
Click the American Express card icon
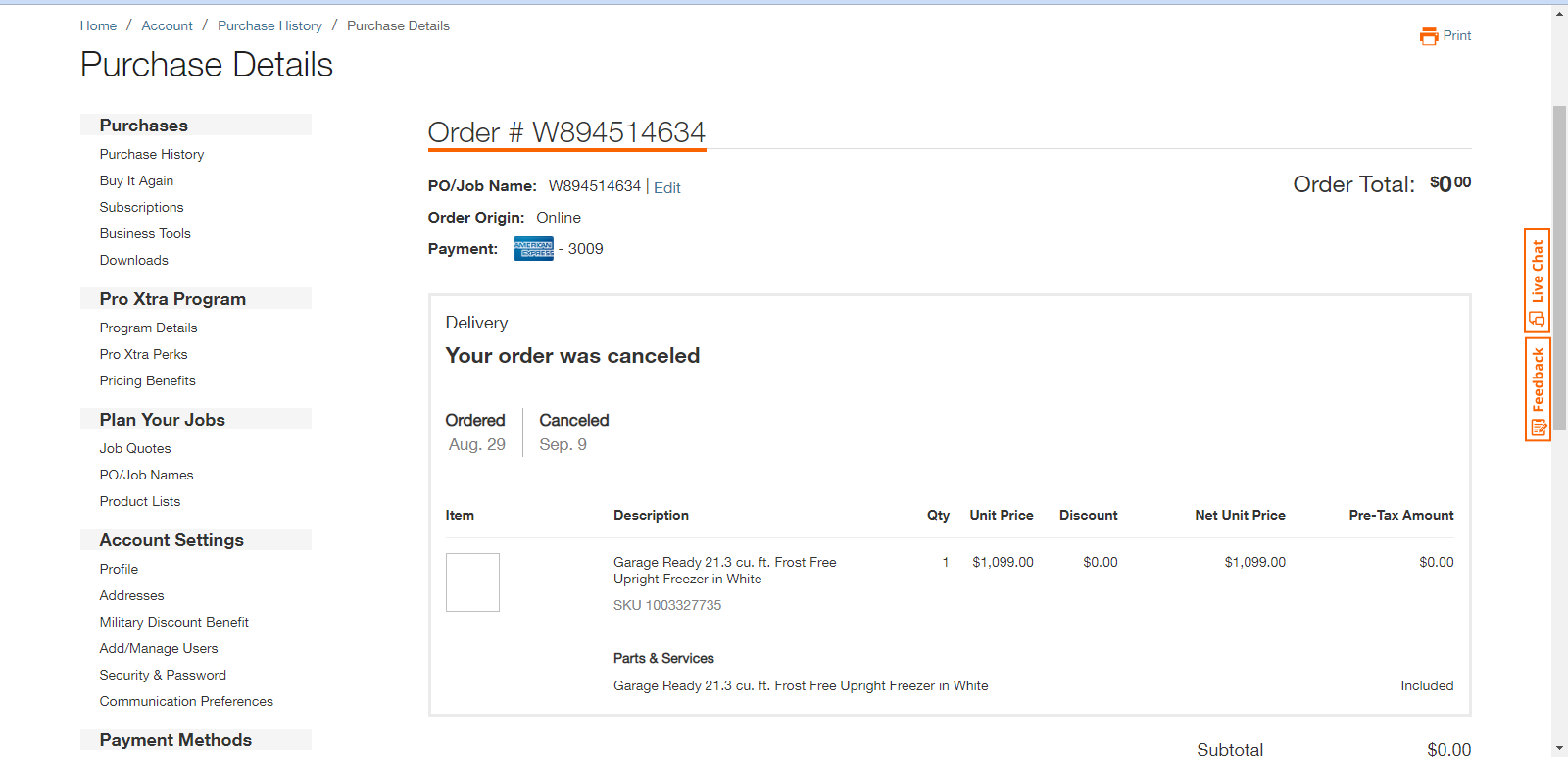click(533, 249)
